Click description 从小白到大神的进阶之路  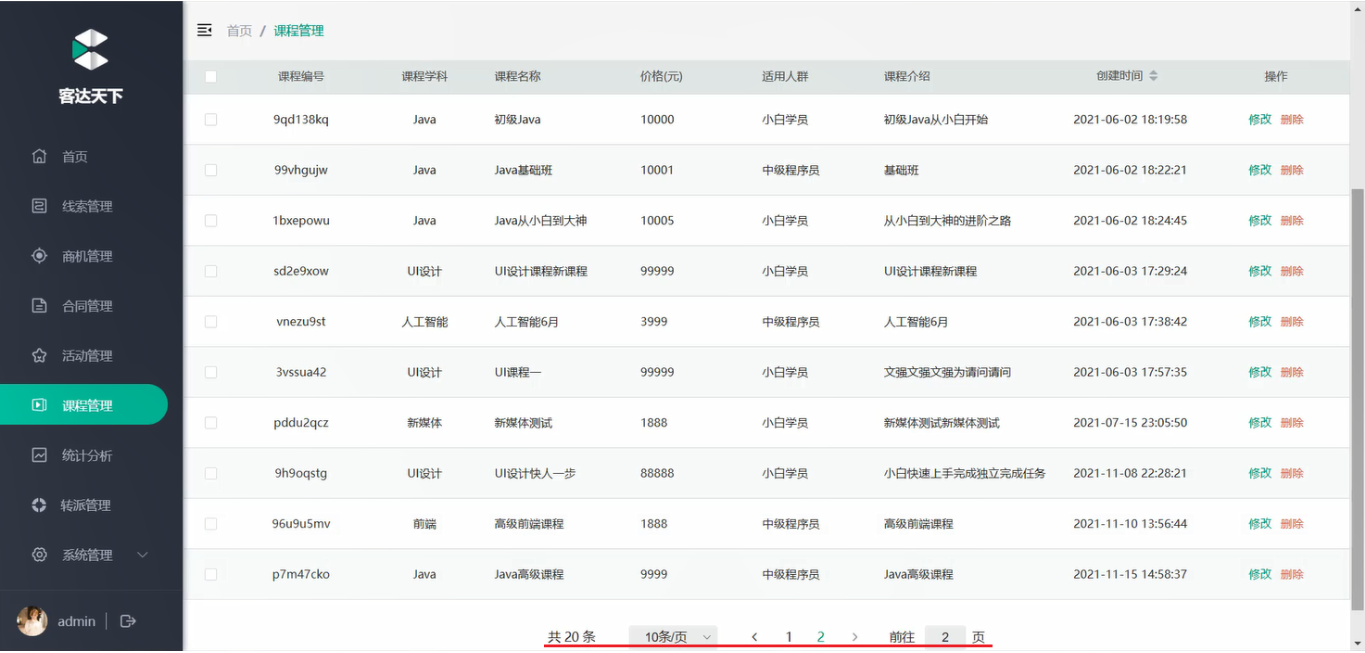tap(947, 220)
